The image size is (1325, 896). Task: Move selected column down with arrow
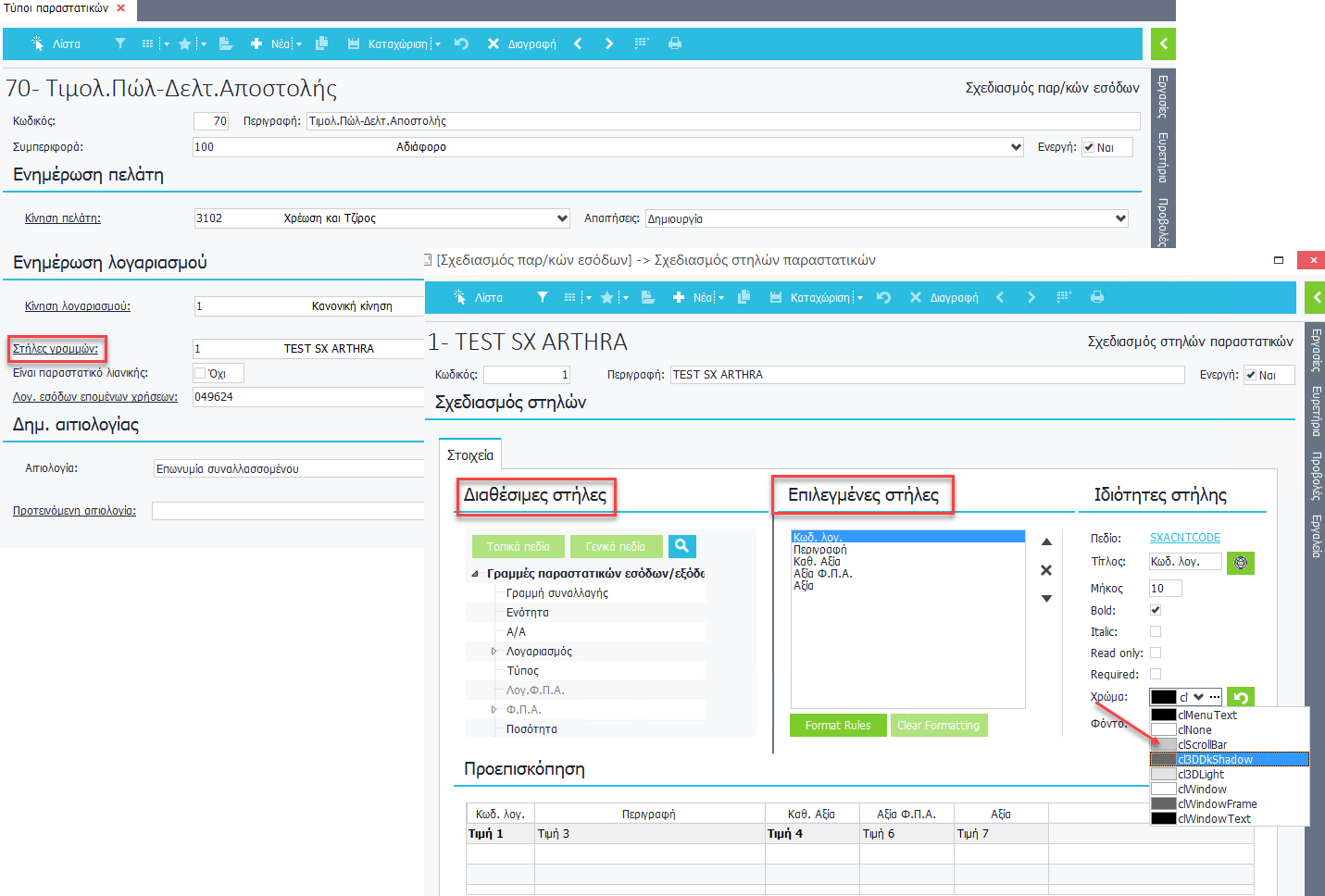(1046, 599)
